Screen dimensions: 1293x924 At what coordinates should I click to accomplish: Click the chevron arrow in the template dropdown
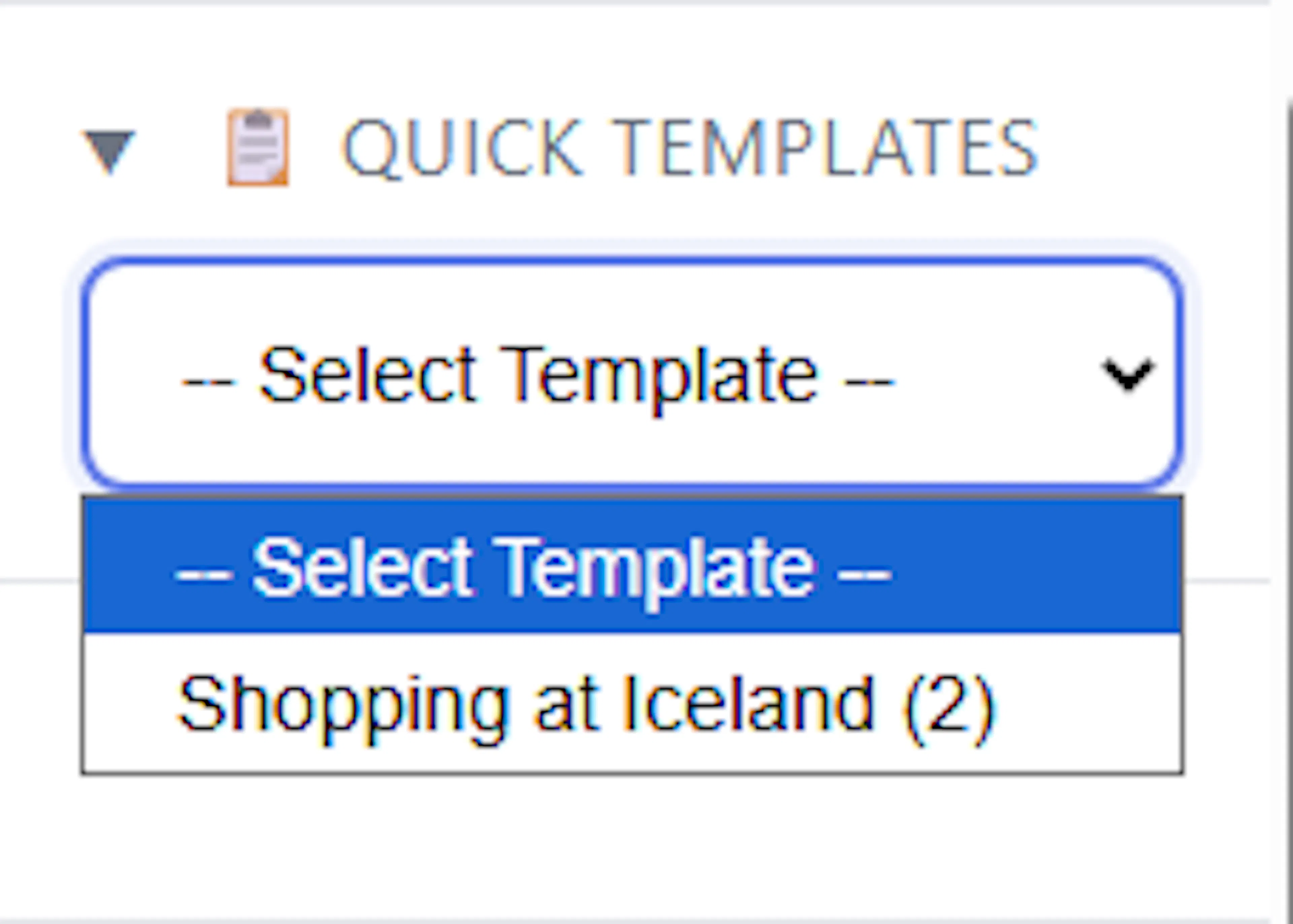[x=1127, y=375]
